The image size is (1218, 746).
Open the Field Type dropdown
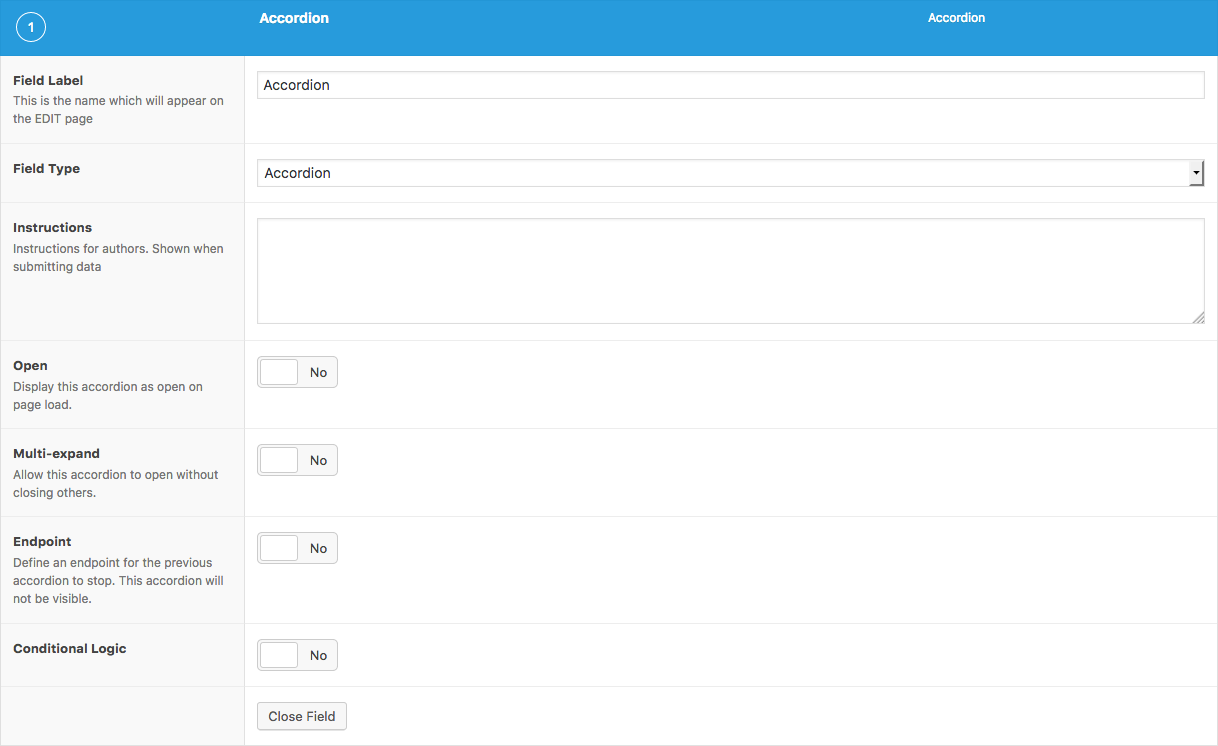[722, 173]
